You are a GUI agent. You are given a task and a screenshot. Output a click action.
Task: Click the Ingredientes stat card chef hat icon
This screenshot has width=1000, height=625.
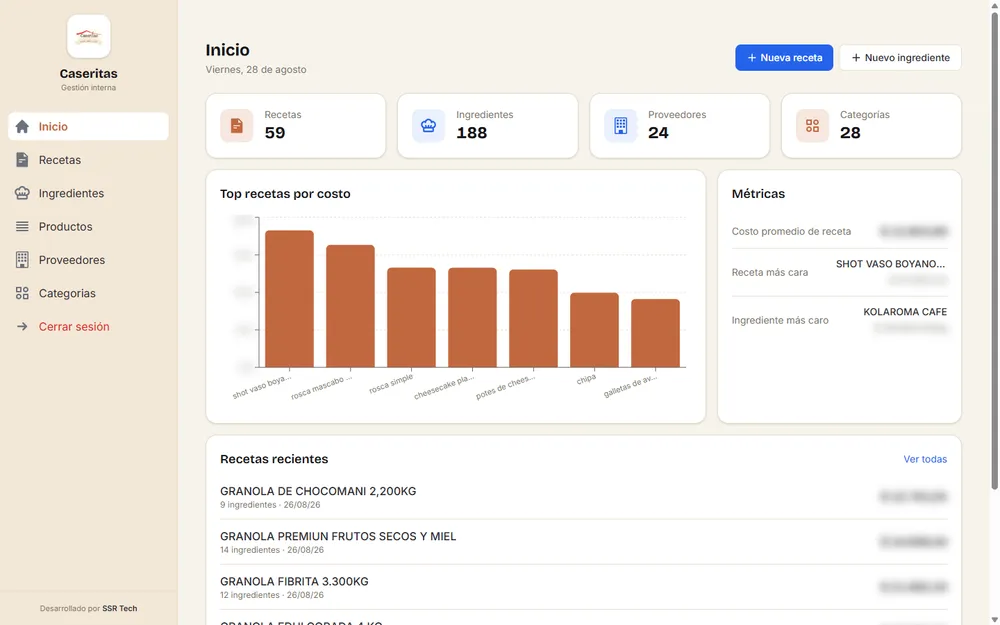[429, 126]
